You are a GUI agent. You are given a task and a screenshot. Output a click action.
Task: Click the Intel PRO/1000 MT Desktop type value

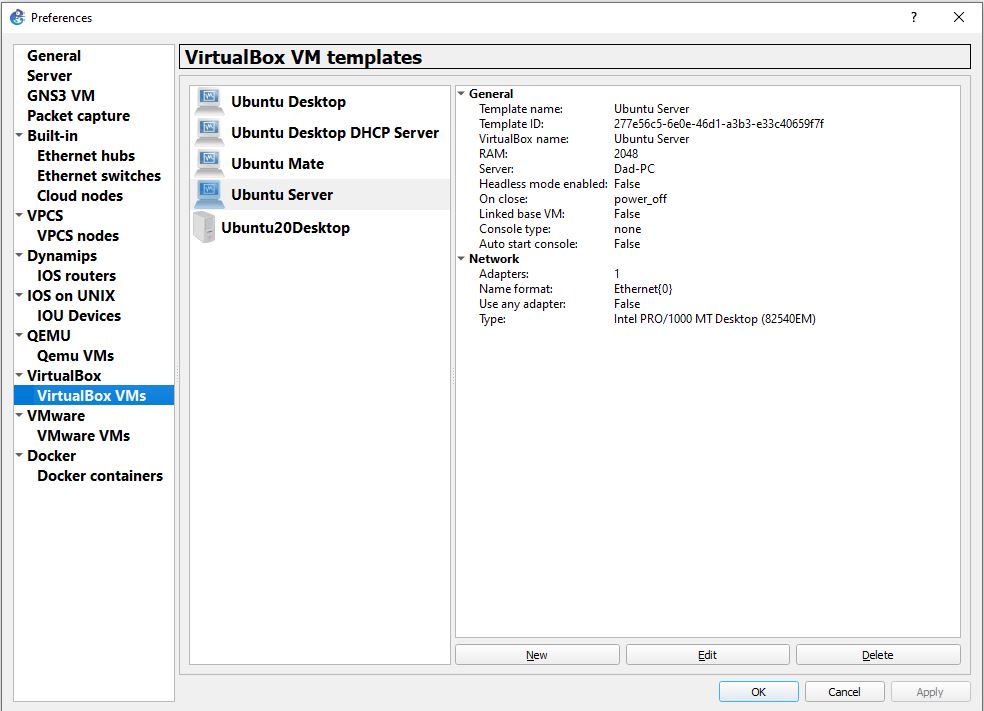pyautogui.click(x=715, y=319)
